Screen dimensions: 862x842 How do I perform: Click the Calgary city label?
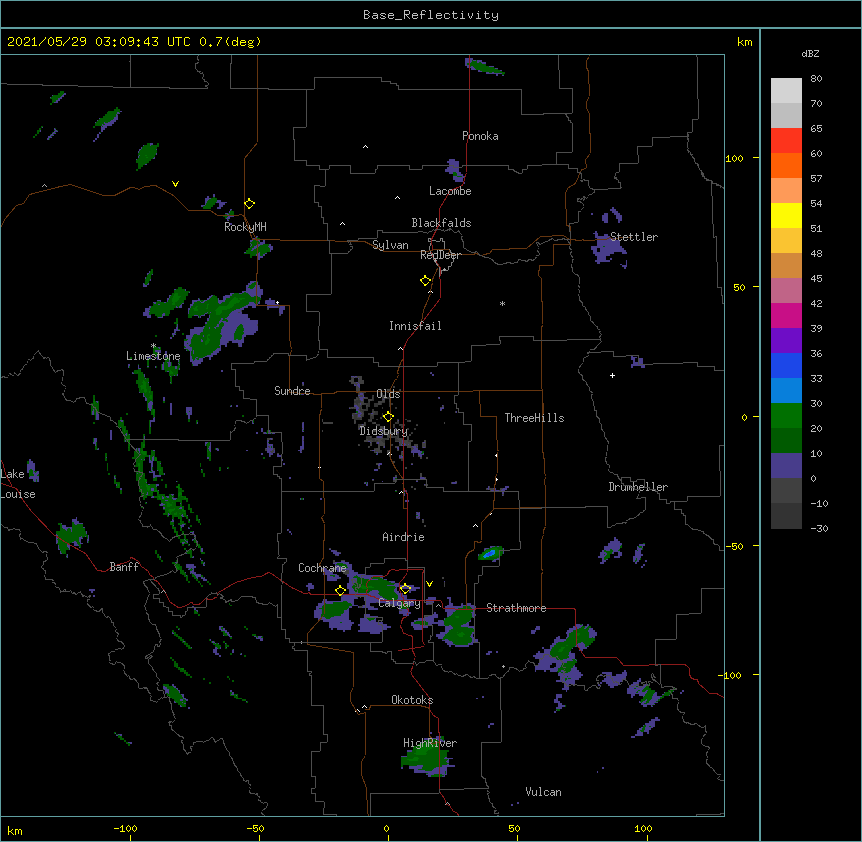pos(399,603)
